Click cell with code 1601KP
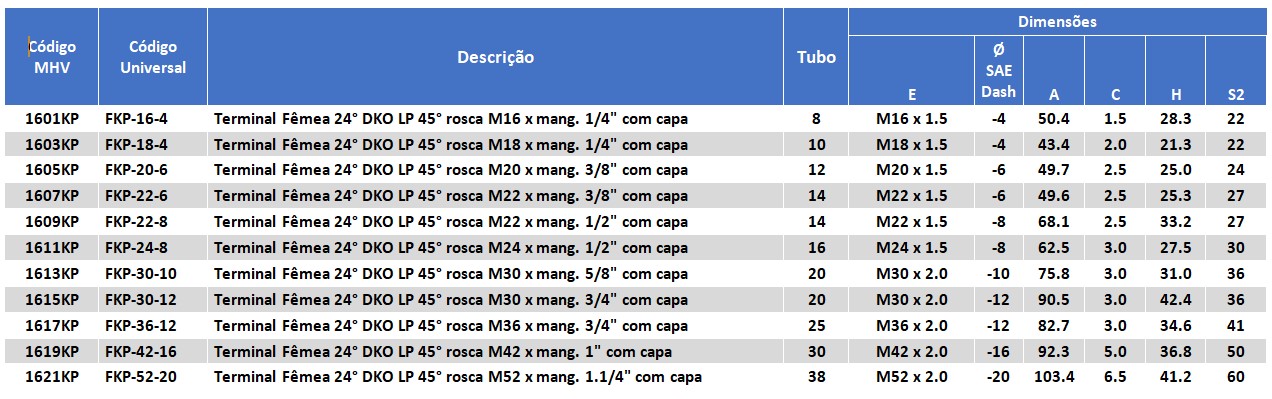Viewport: 1272px width, 399px height. [x=52, y=118]
